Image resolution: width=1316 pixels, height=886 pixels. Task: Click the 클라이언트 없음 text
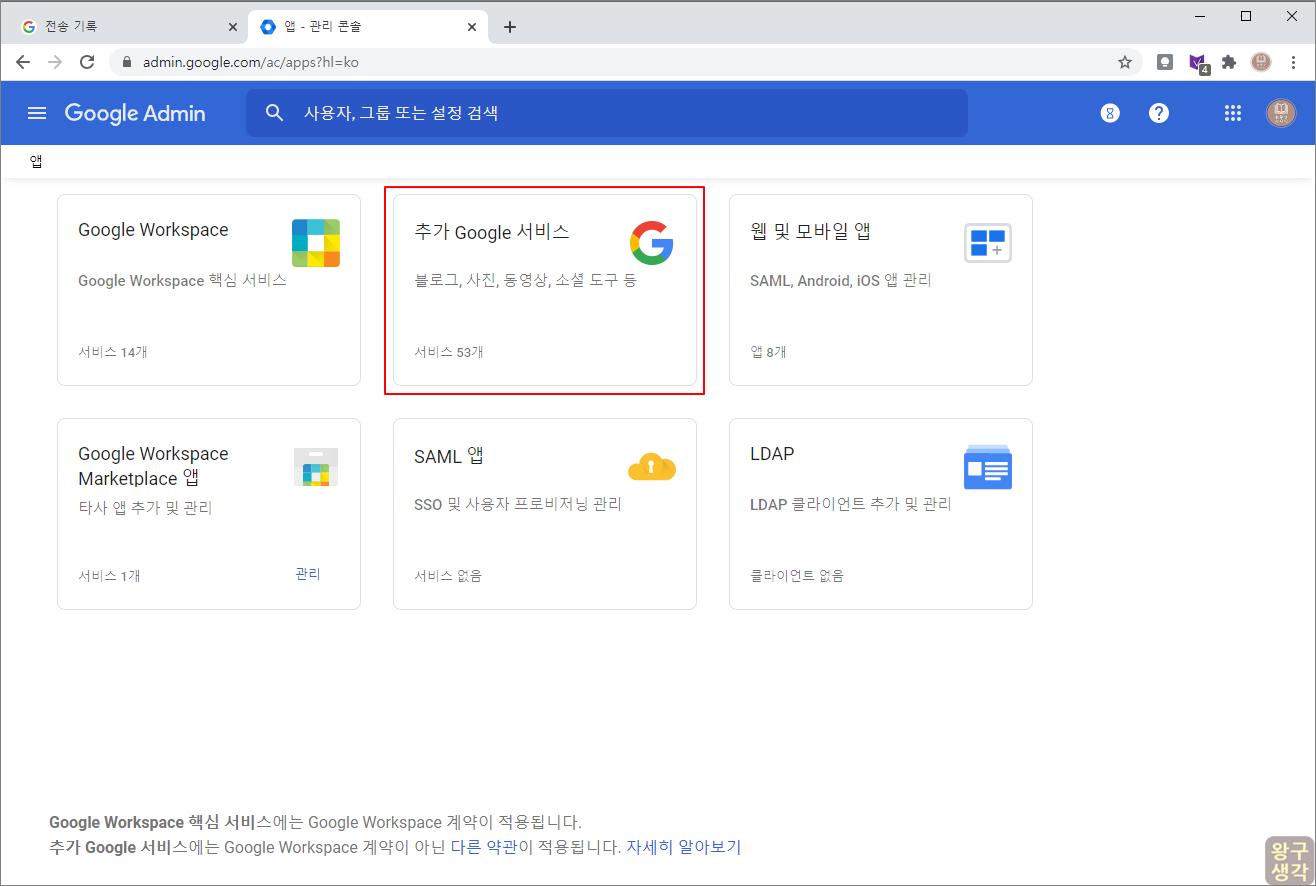coord(797,576)
